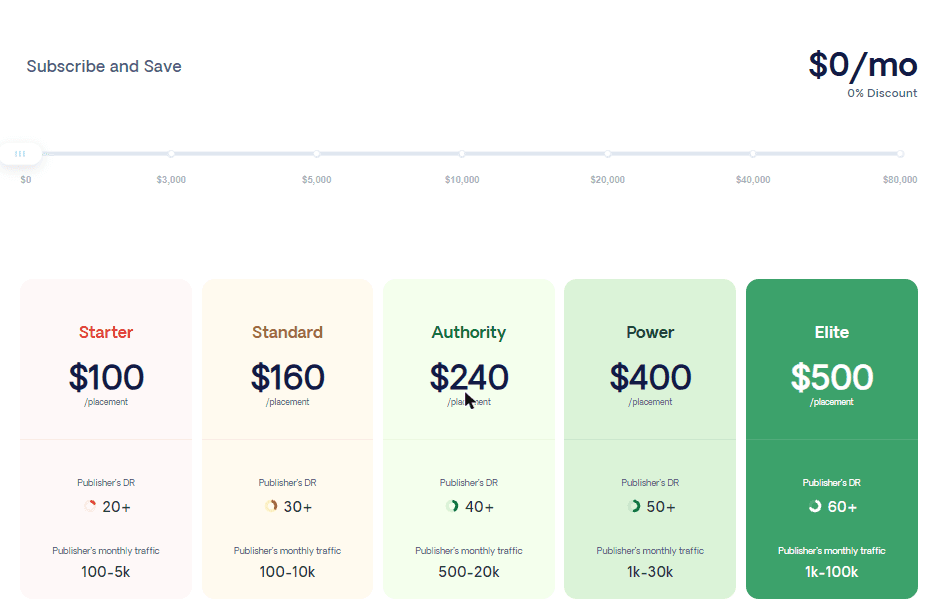Screen dimensions: 931x612
Task: Click the $80,000 slider label
Action: (x=900, y=179)
